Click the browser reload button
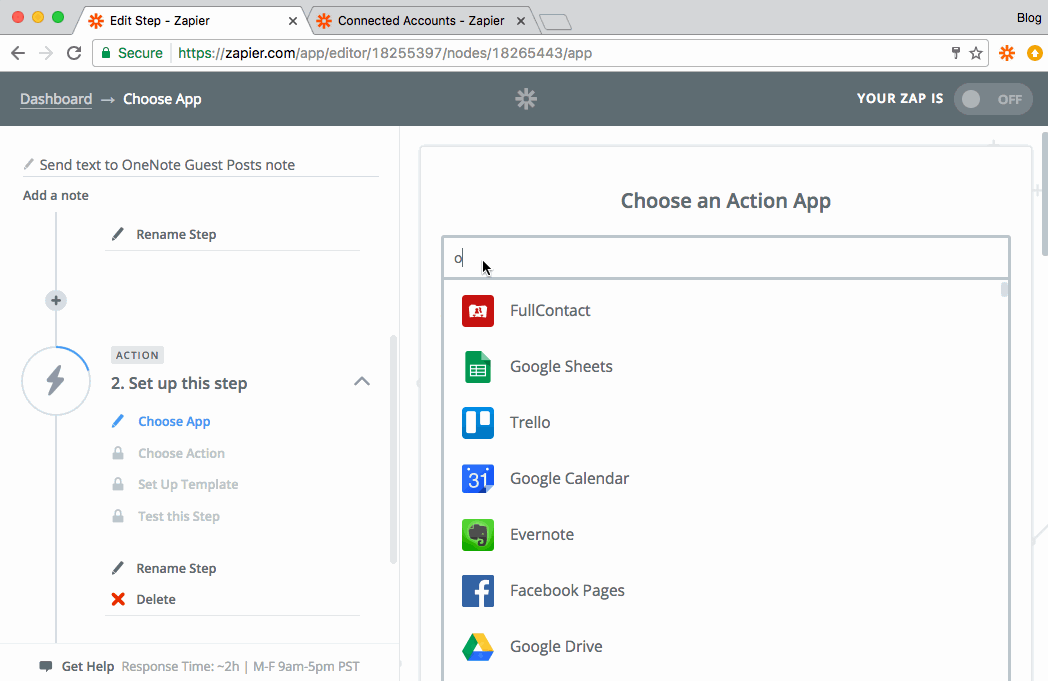 pyautogui.click(x=74, y=53)
